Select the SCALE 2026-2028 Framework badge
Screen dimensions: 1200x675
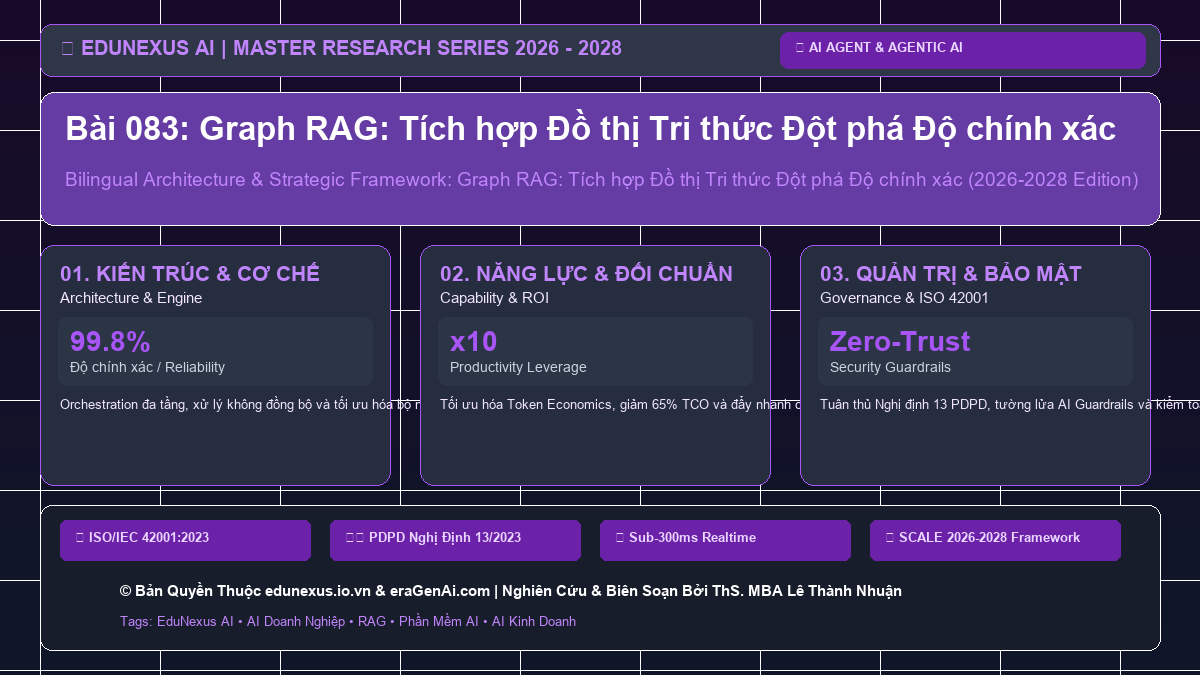coord(995,541)
